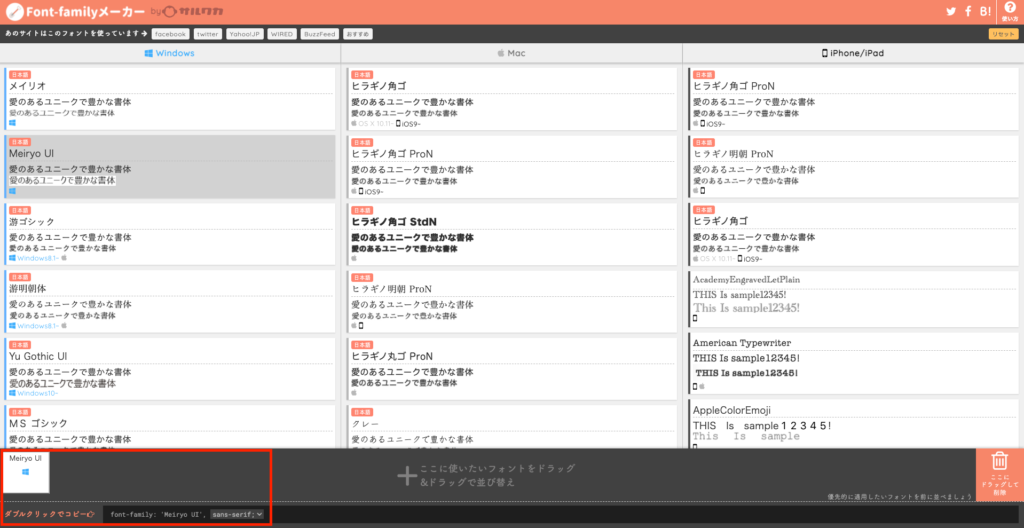Show fonts used by facebook
This screenshot has height=528, width=1024.
170,34
